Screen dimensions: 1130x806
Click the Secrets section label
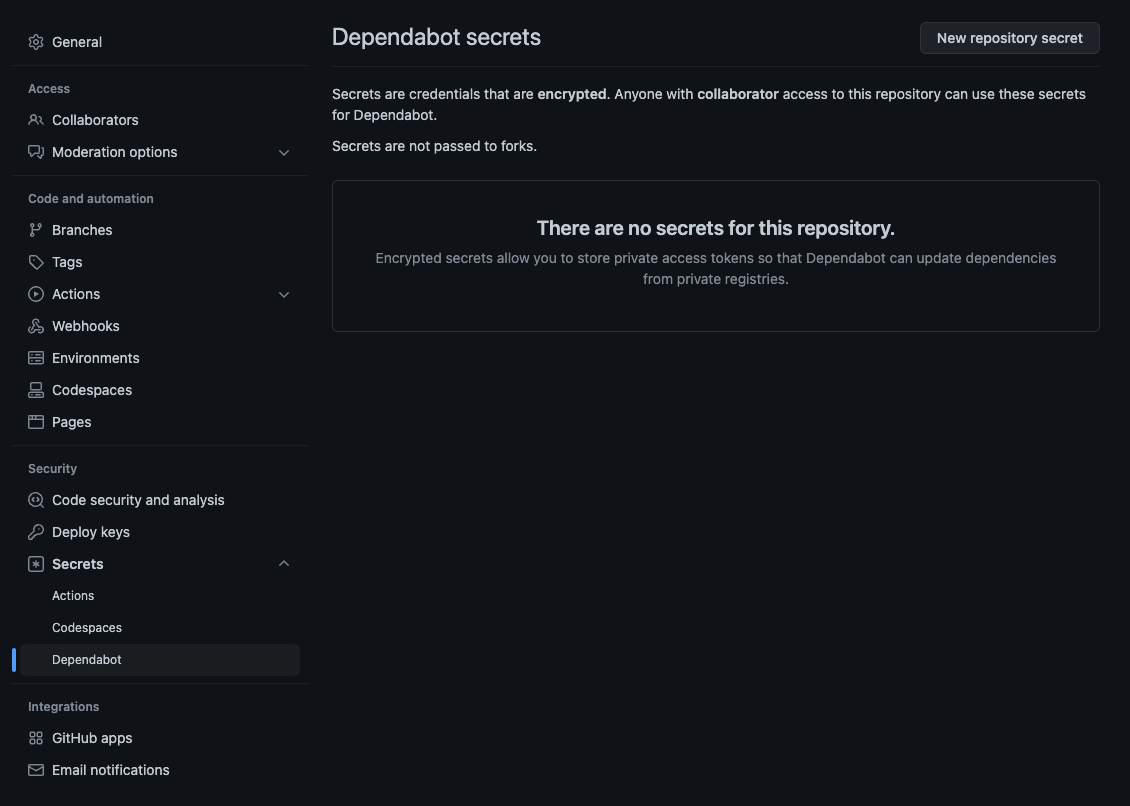pos(78,564)
